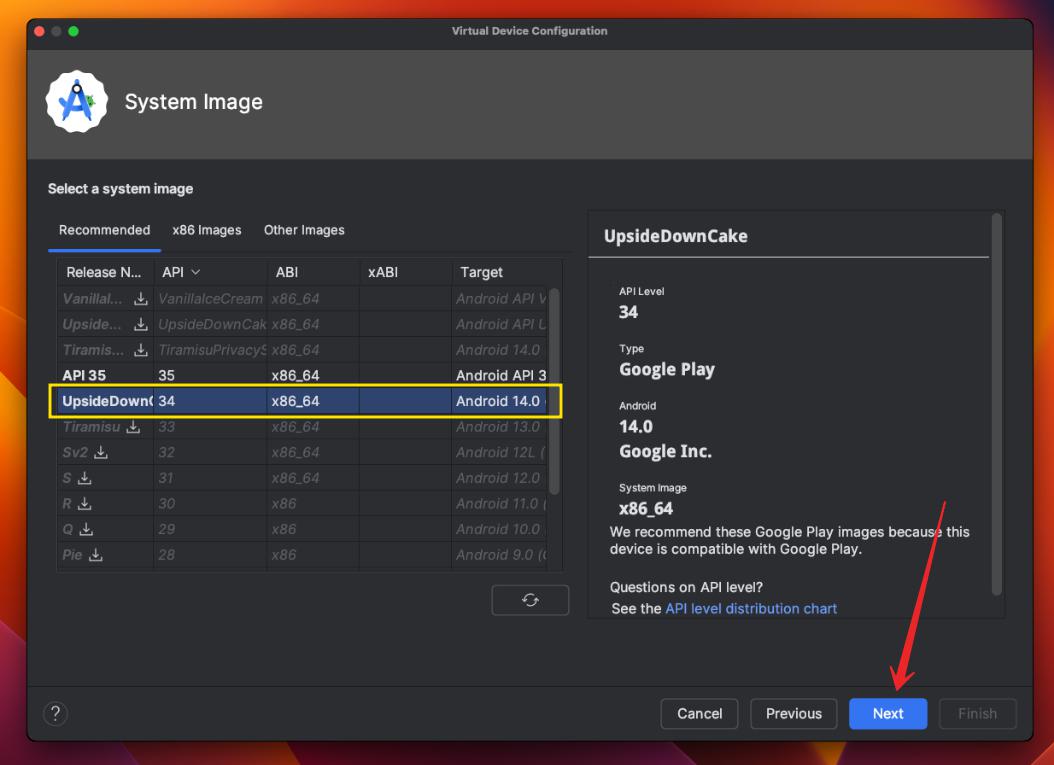This screenshot has width=1054, height=765.
Task: Open the help question mark button
Action: coord(55,713)
